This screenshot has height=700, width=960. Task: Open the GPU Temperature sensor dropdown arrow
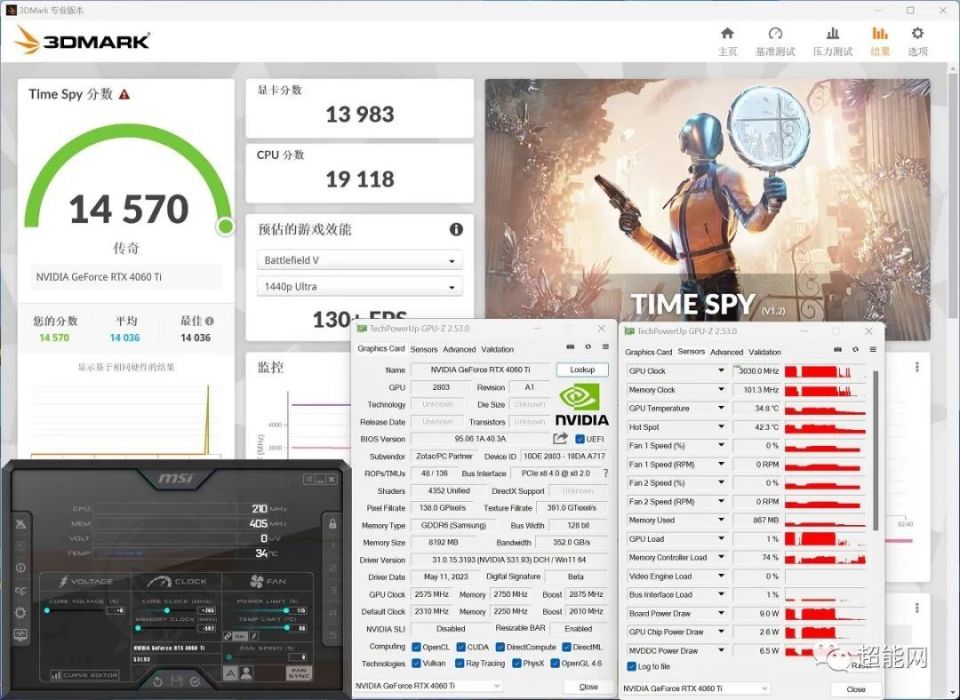pyautogui.click(x=721, y=408)
